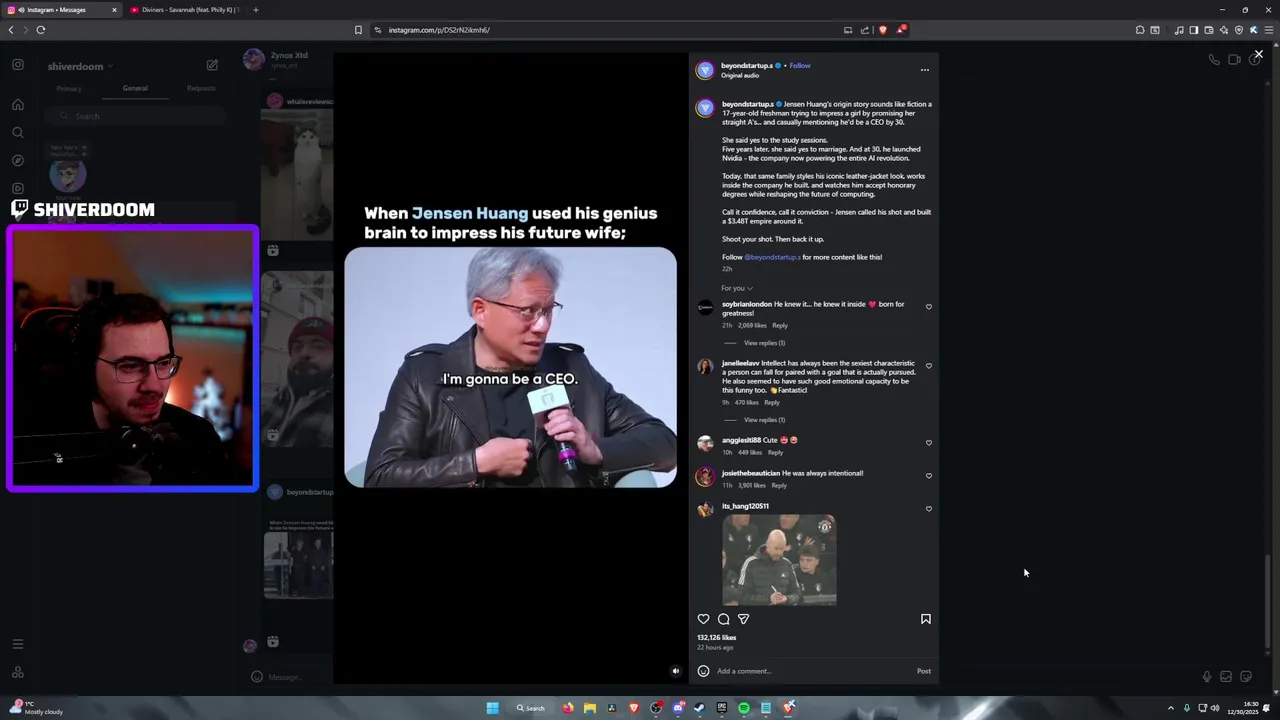1280x720 pixels.
Task: Like the post with the heart icon
Action: 703,619
